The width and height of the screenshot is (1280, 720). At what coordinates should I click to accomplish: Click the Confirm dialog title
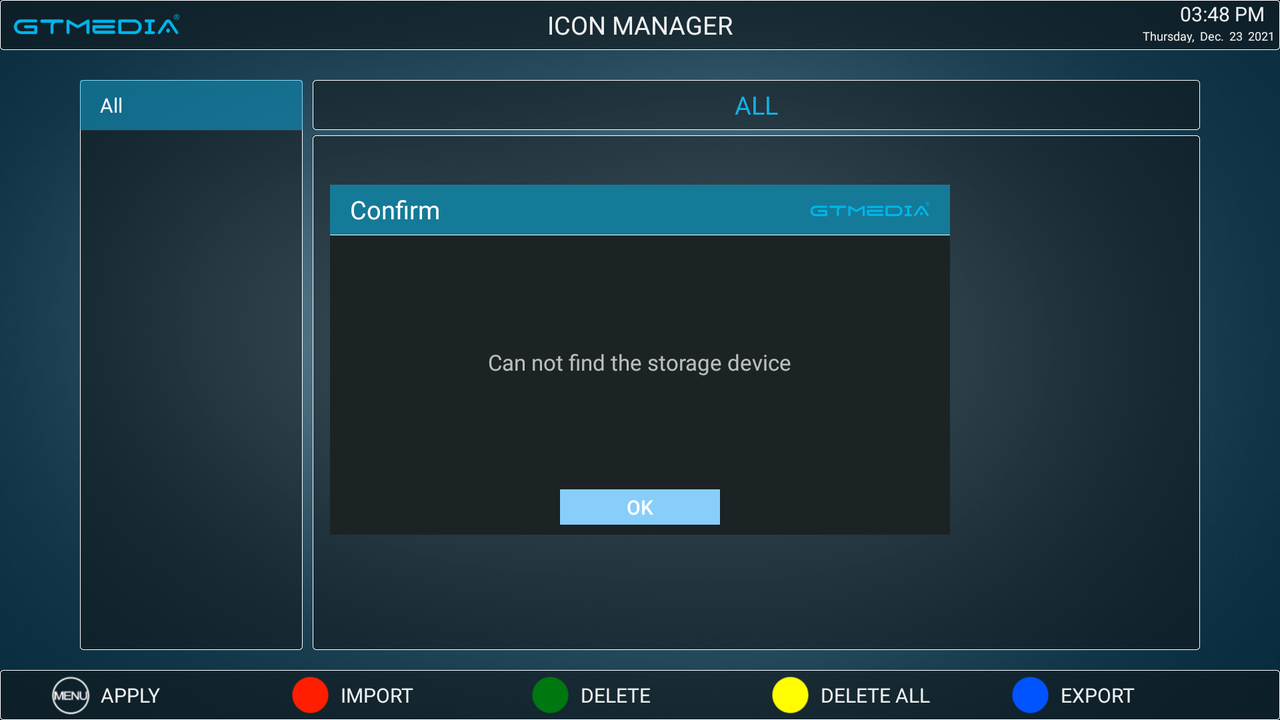pos(395,211)
